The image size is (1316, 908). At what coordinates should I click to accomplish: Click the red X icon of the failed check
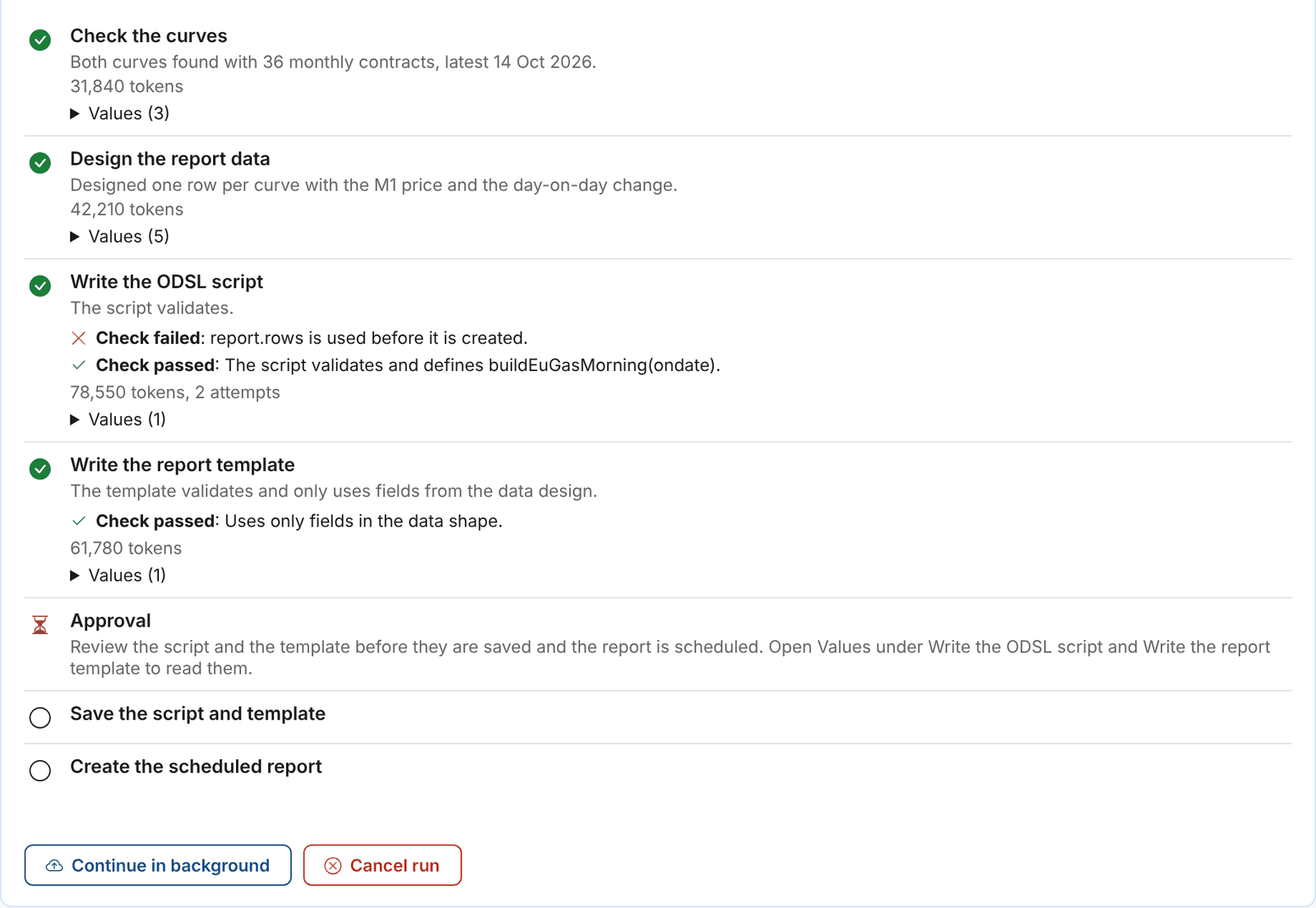79,338
